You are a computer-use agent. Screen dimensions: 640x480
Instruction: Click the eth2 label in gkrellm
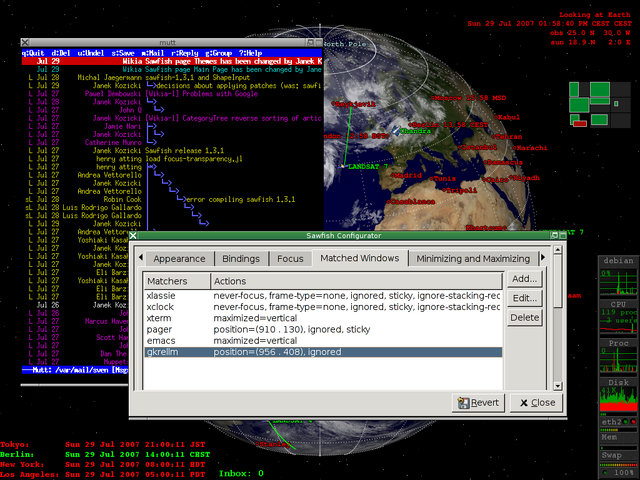(x=611, y=422)
